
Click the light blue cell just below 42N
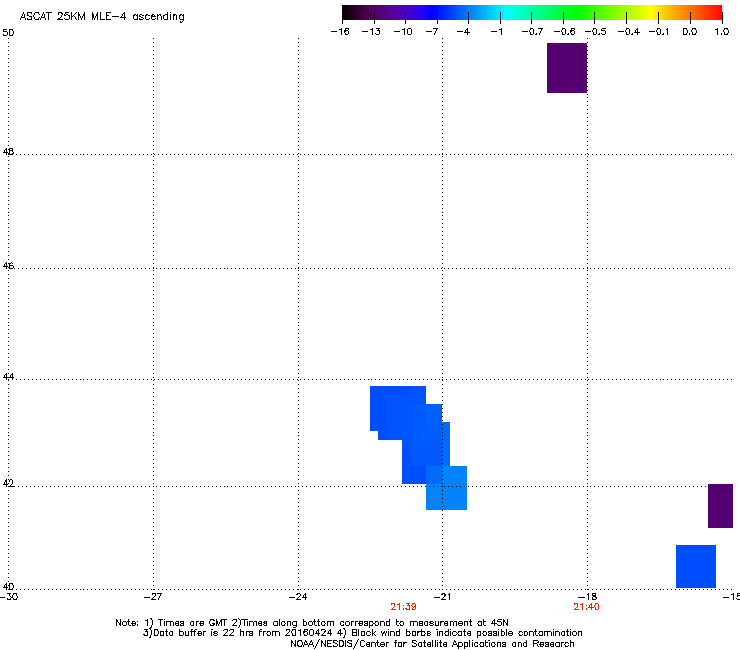pyautogui.click(x=446, y=488)
